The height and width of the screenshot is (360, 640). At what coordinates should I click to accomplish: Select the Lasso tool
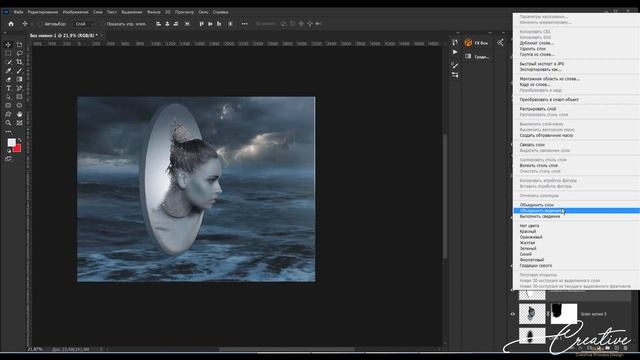19,53
